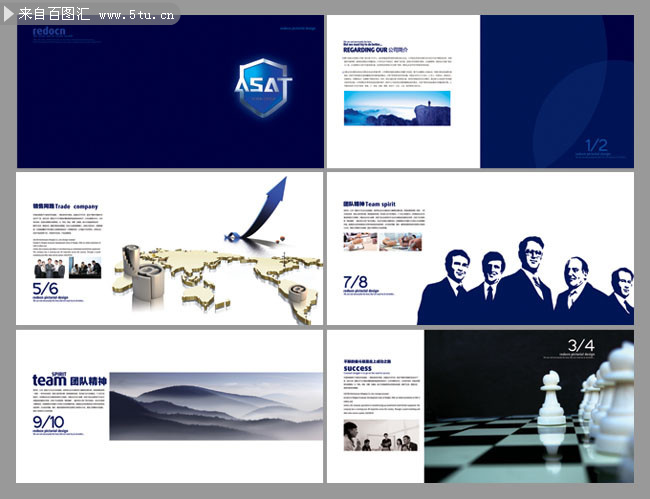Click the large 'team' title text

(x=49, y=380)
